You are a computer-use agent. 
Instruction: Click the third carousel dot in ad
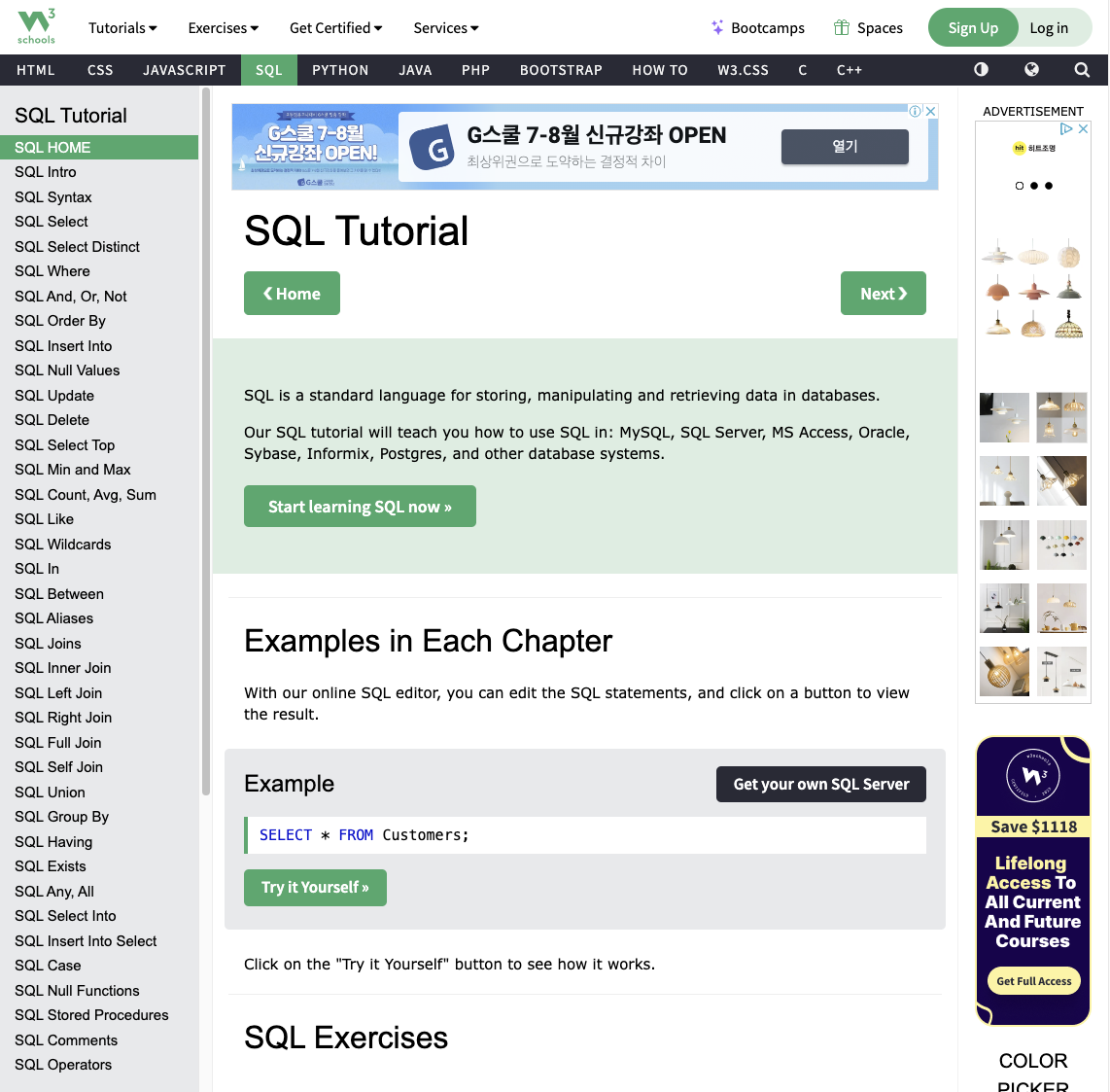click(x=1049, y=186)
